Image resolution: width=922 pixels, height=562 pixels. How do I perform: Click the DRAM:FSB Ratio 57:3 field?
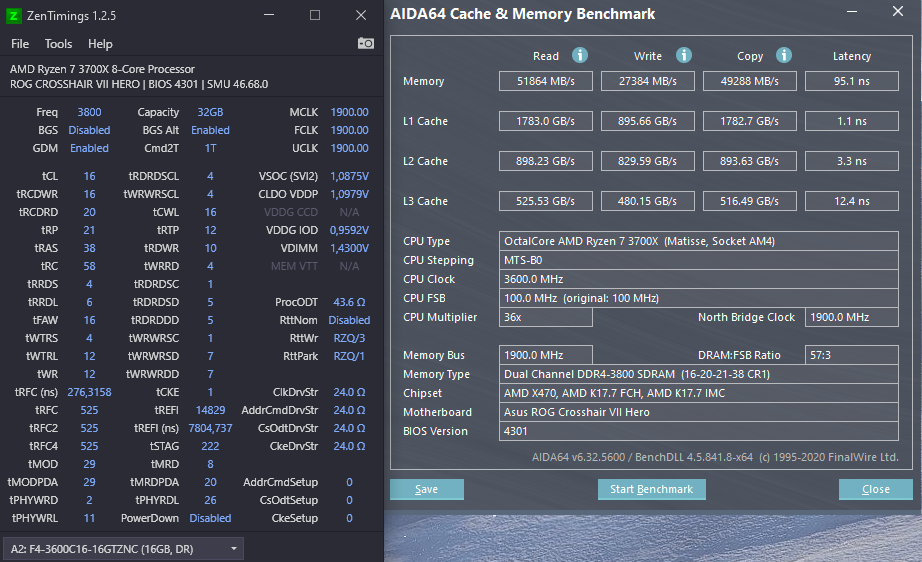pos(851,355)
